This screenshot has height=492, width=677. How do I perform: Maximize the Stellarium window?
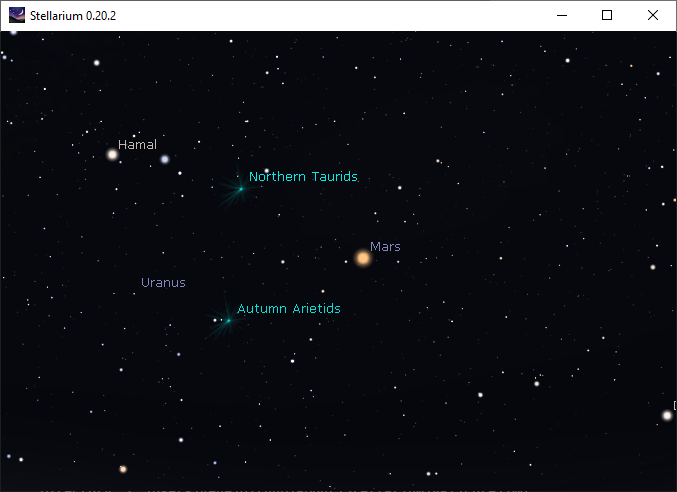607,15
